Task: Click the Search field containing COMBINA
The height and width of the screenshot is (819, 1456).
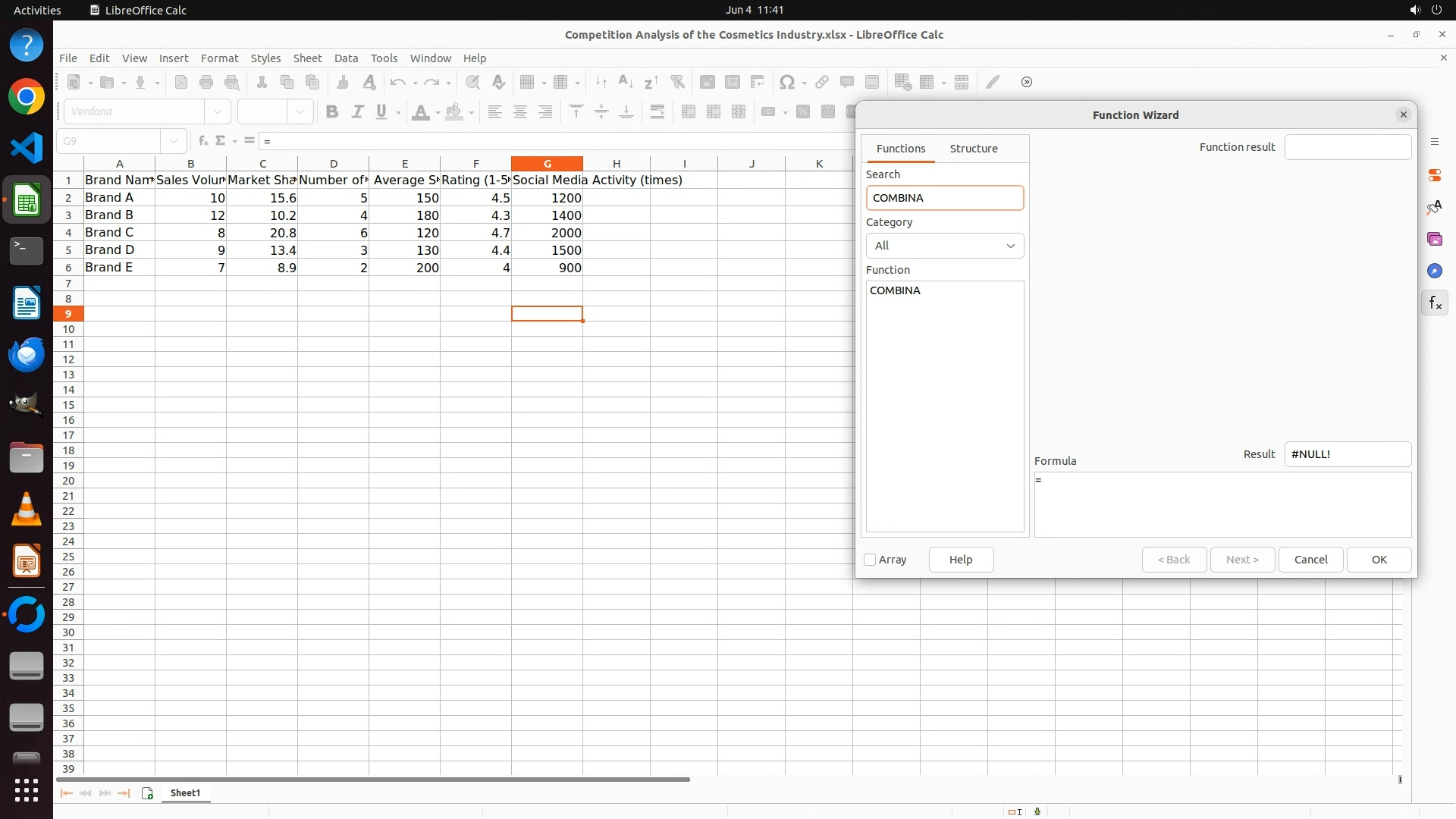Action: [944, 198]
